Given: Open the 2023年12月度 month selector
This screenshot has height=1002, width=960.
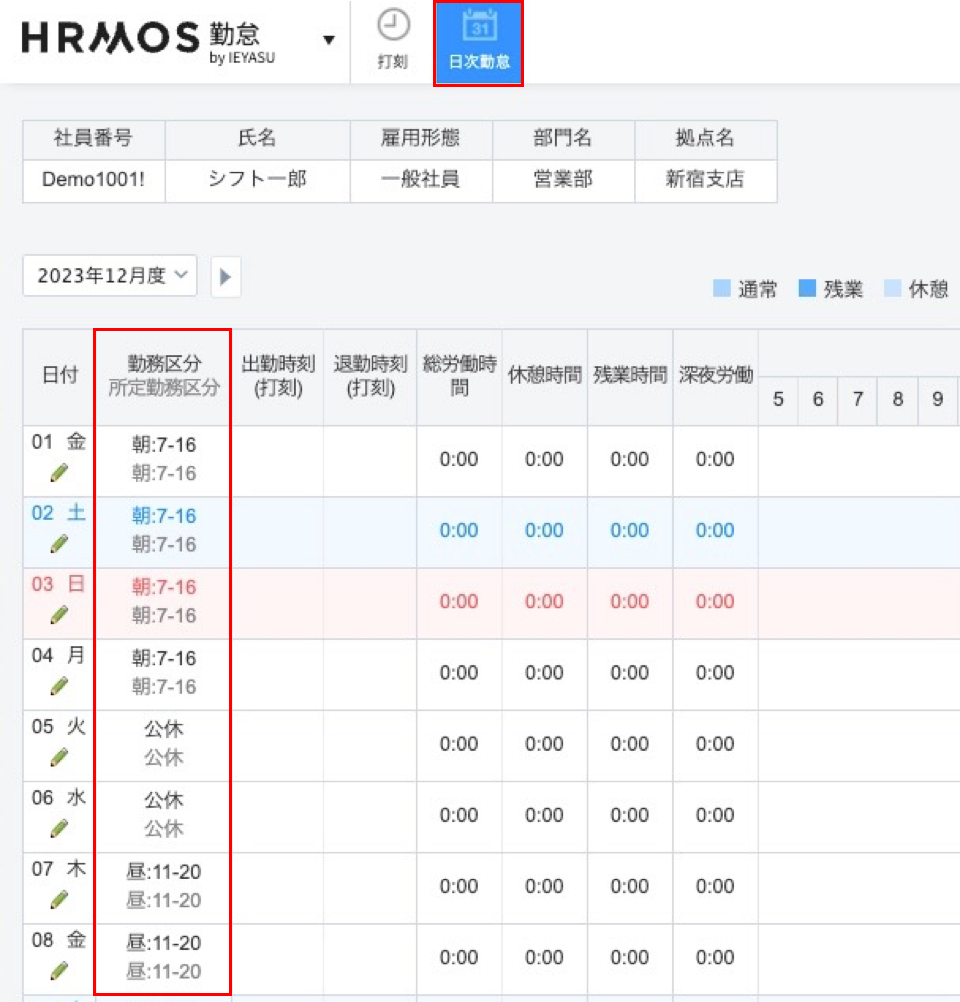Looking at the screenshot, I should (x=110, y=276).
